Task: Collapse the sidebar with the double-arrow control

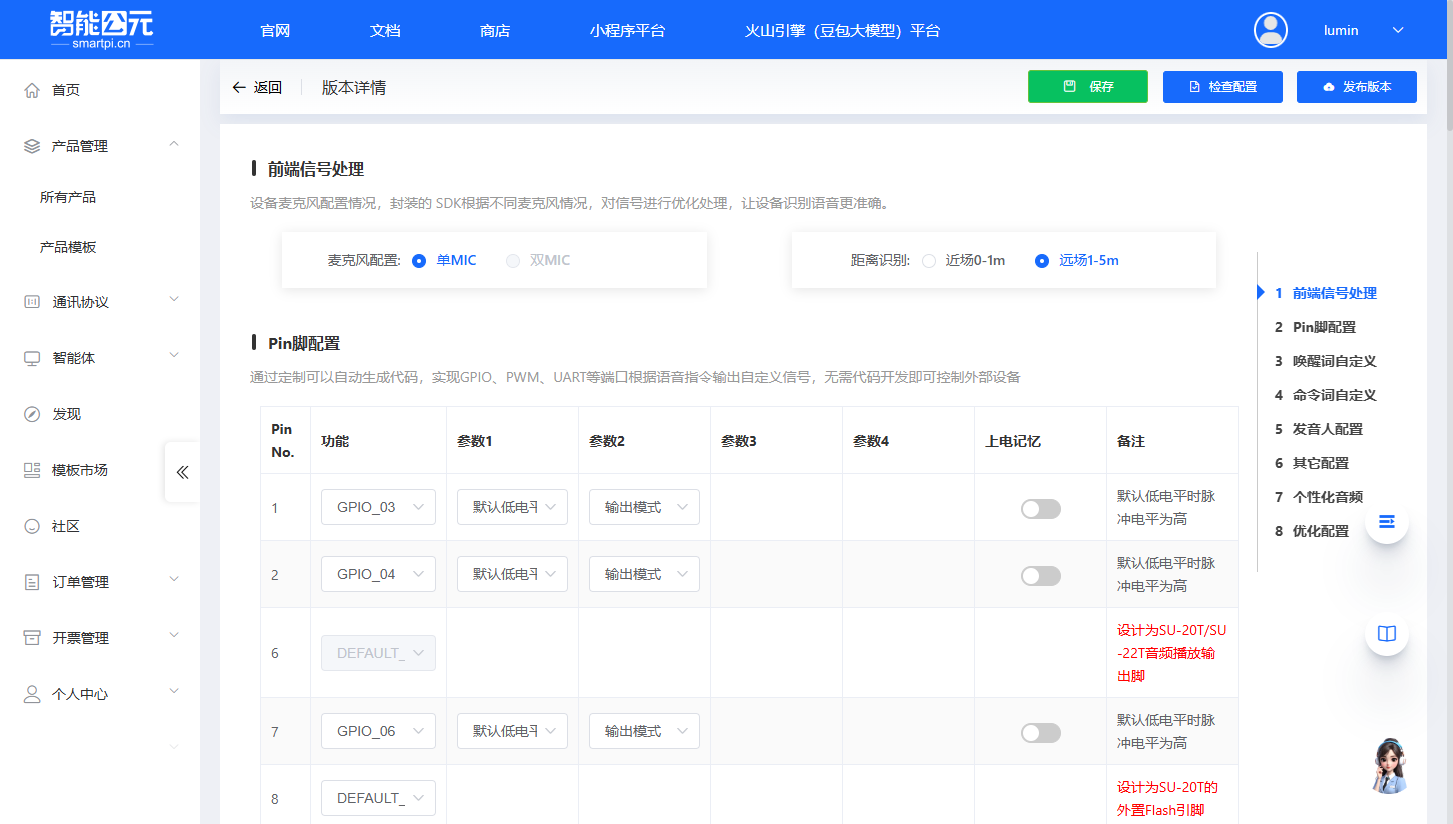Action: 181,472
